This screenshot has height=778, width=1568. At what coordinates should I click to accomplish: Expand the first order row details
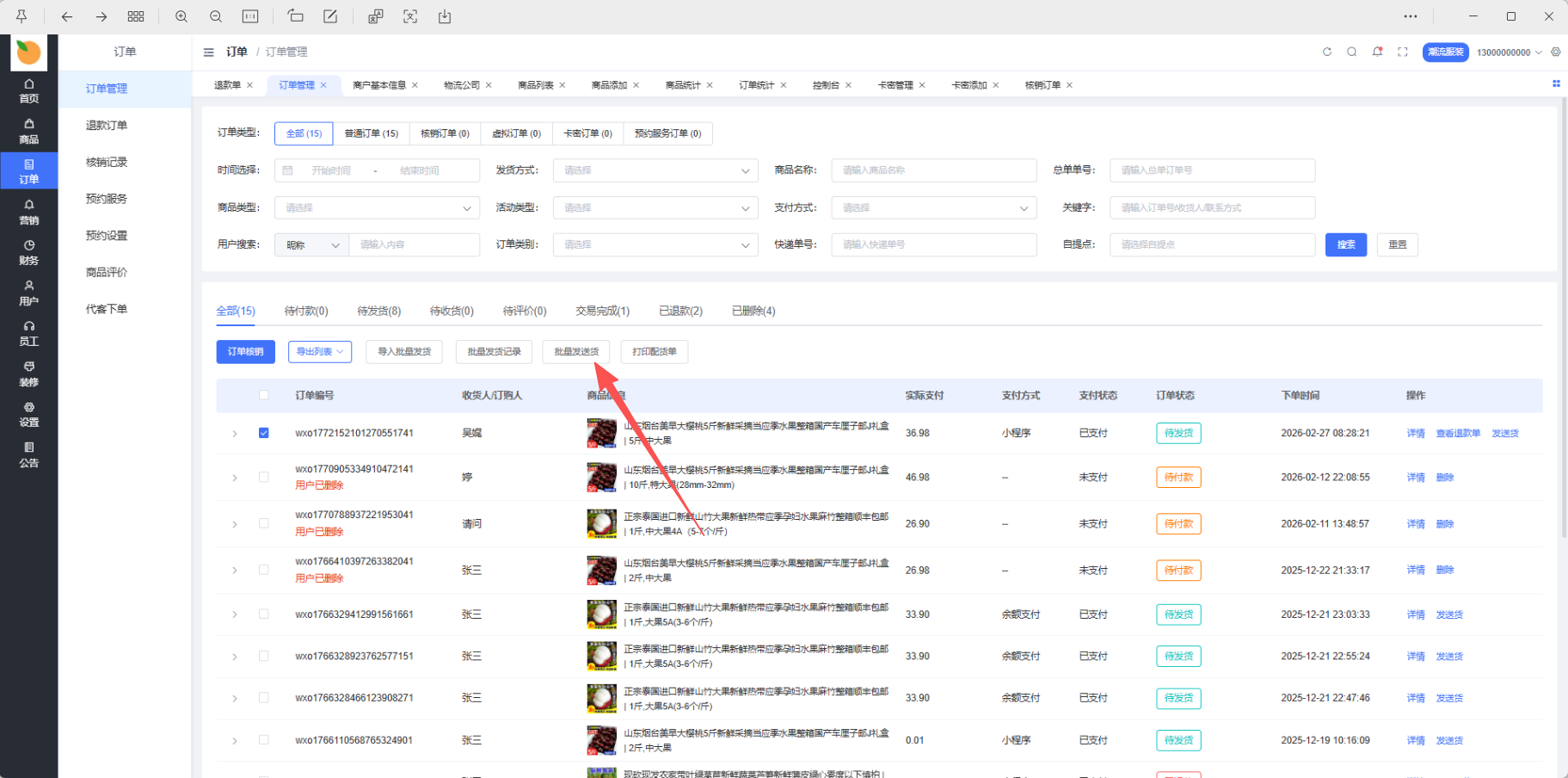(235, 434)
